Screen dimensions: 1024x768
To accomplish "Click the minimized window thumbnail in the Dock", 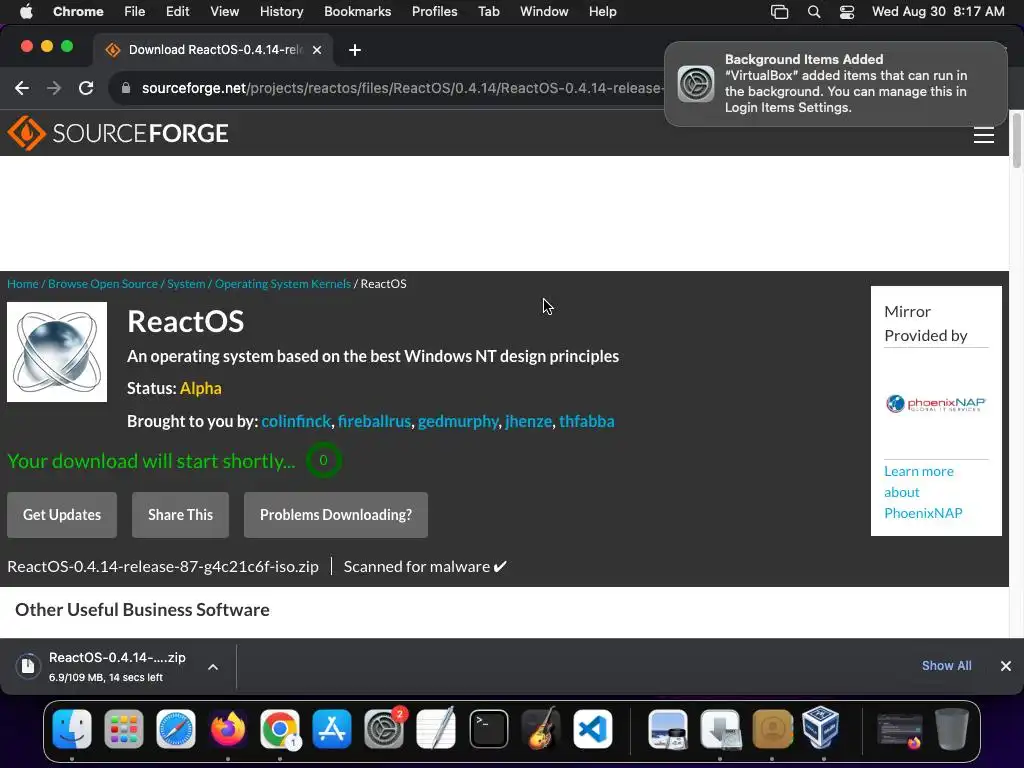I will click(x=899, y=730).
